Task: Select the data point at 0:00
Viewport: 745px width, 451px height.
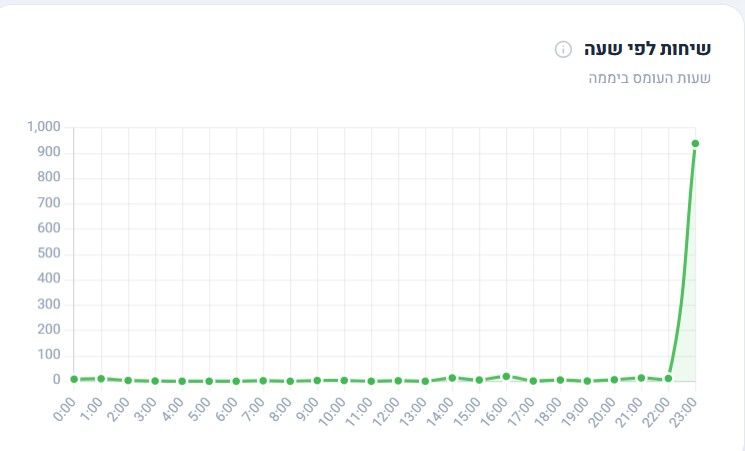Action: [x=74, y=379]
